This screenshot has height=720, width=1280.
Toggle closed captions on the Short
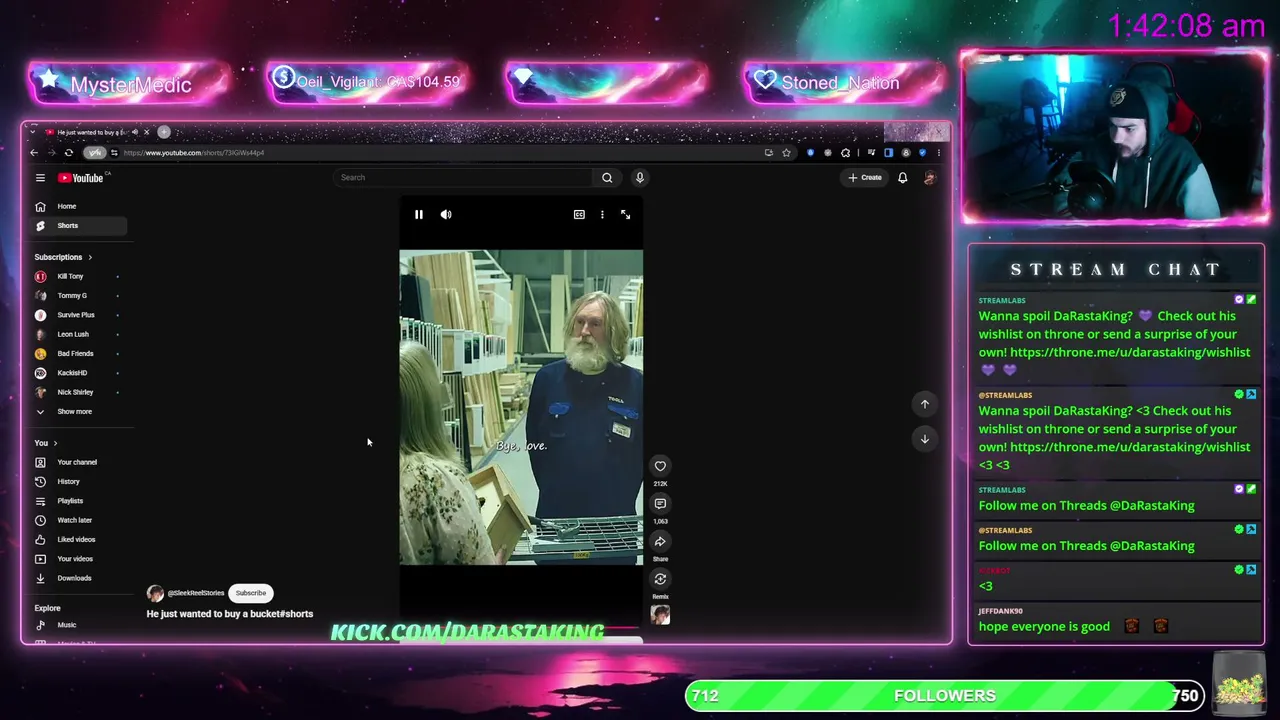579,215
